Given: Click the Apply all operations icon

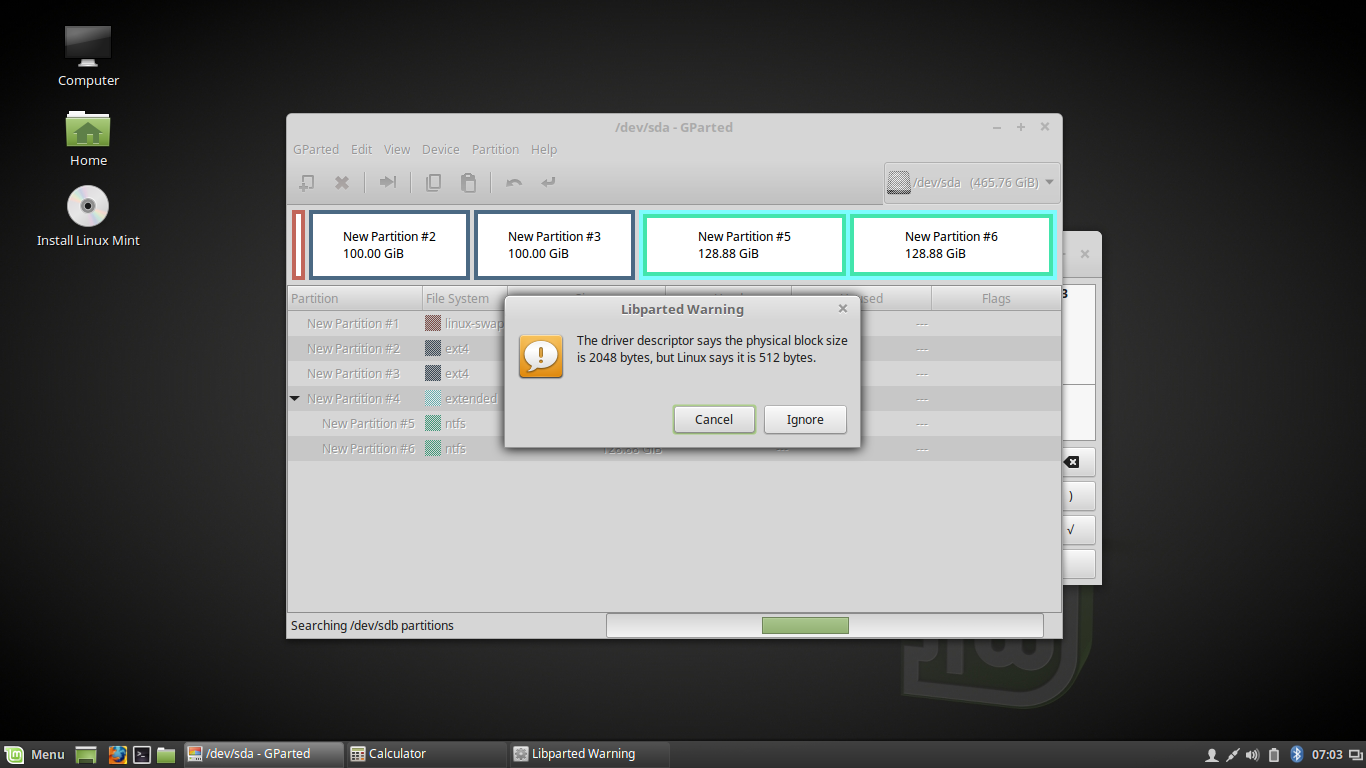Looking at the screenshot, I should [x=548, y=182].
